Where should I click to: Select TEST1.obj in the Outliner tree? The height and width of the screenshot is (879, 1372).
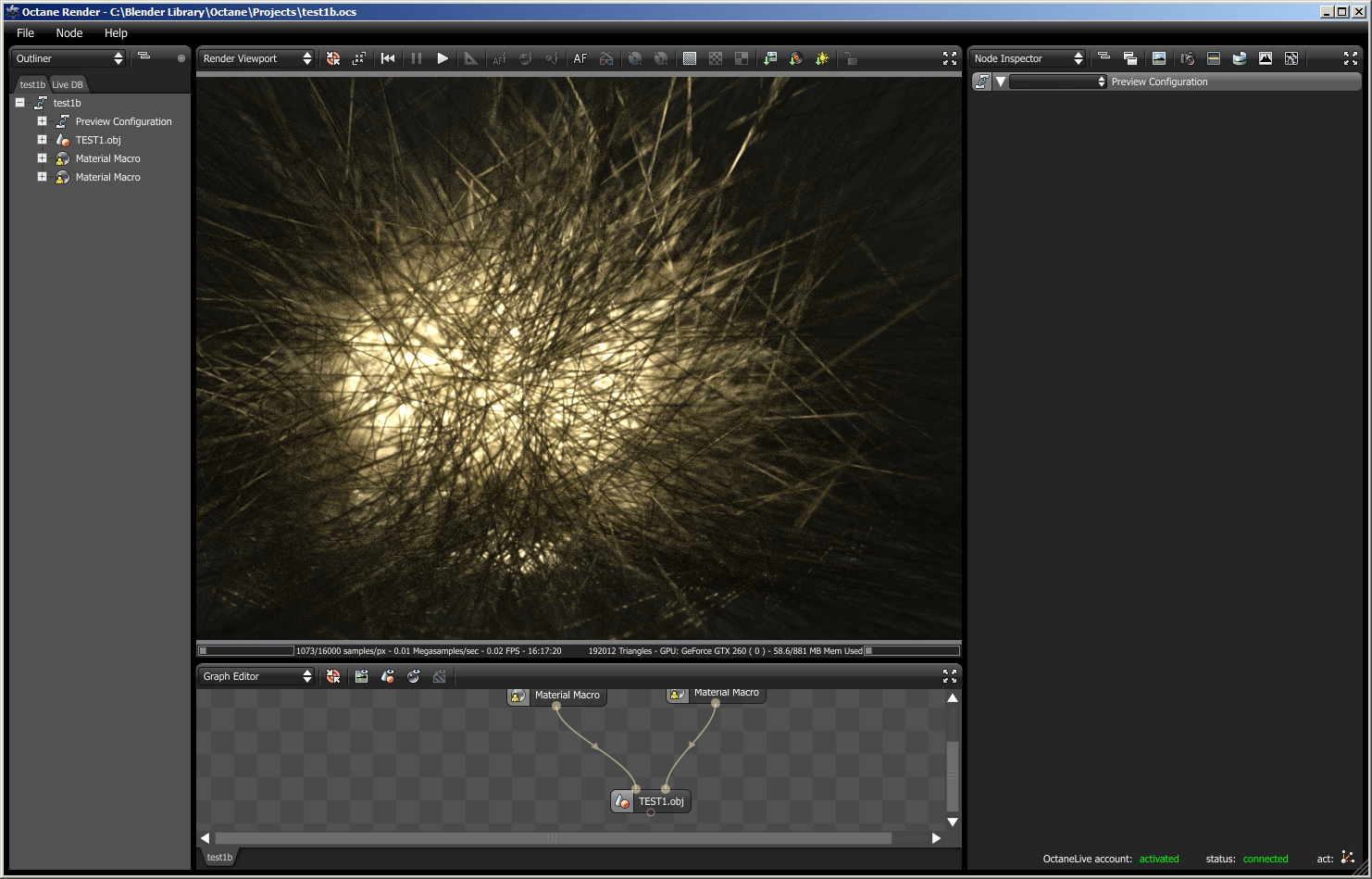coord(98,140)
